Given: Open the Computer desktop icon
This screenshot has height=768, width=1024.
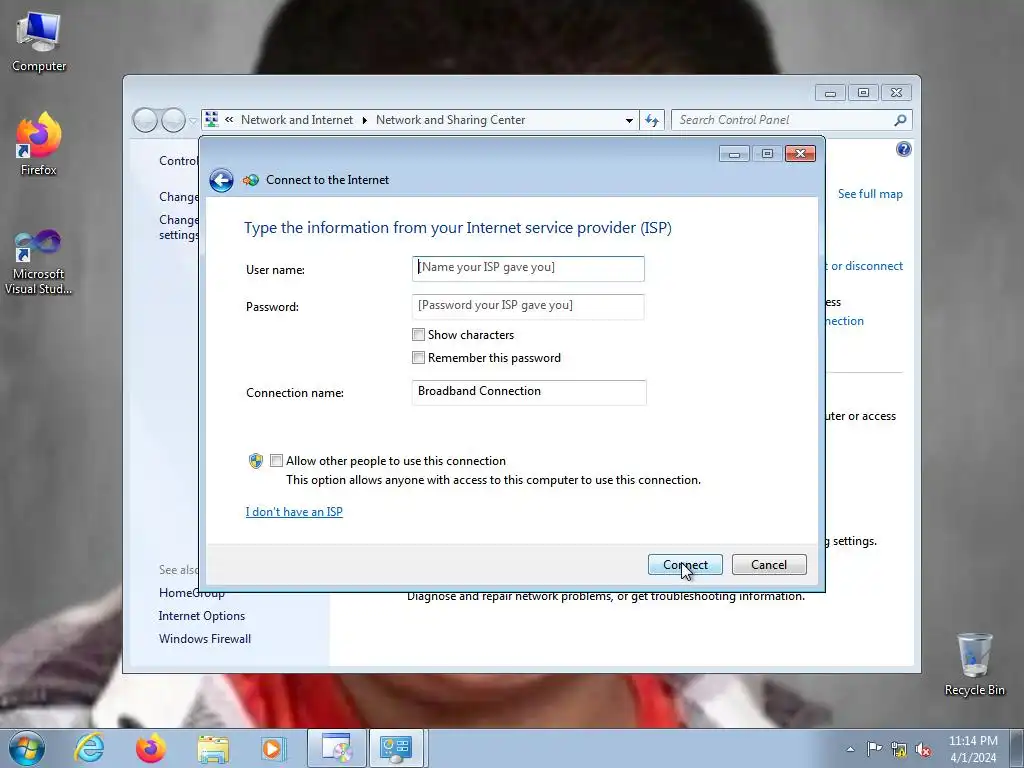Looking at the screenshot, I should (39, 42).
